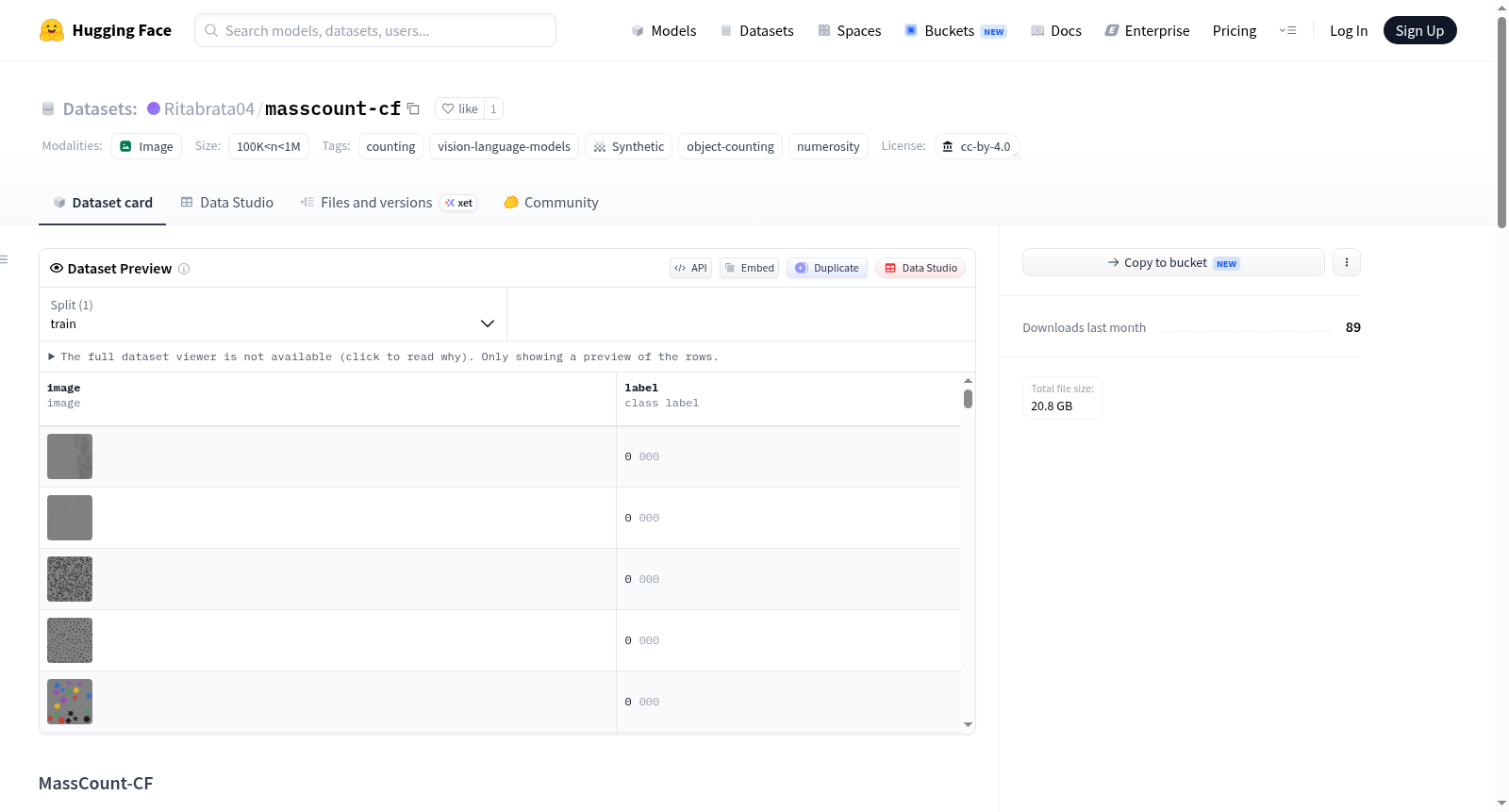Click the cc-by-4.0 license tag
Image resolution: width=1509 pixels, height=812 pixels.
[977, 146]
